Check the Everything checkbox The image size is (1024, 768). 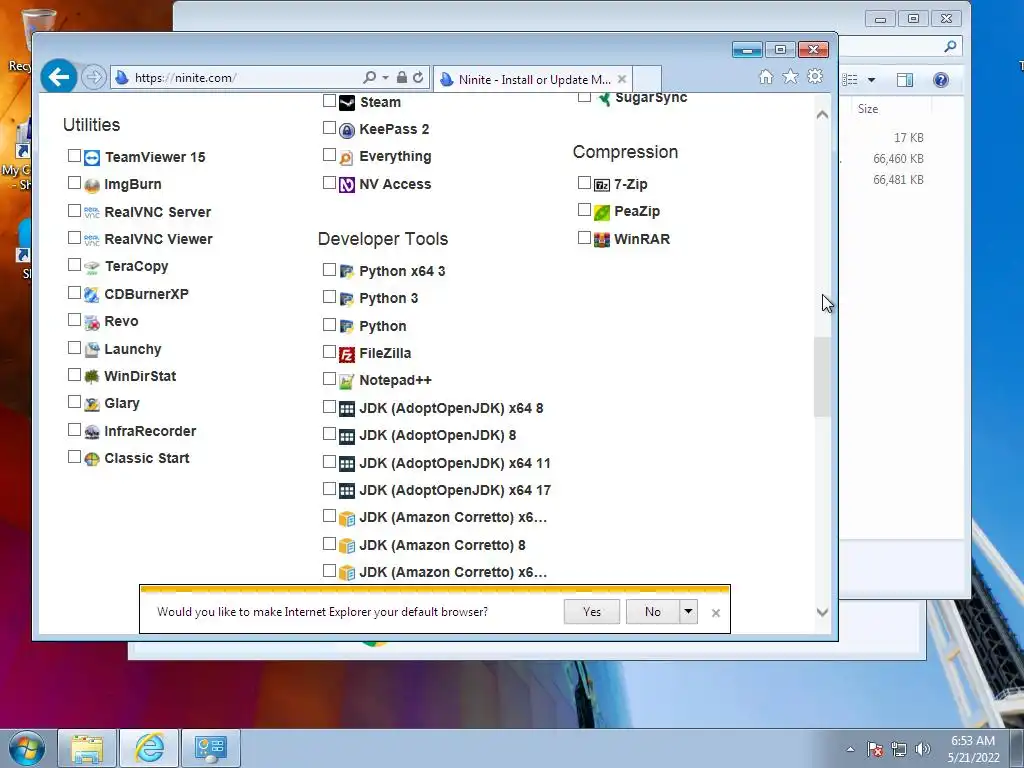pos(329,155)
